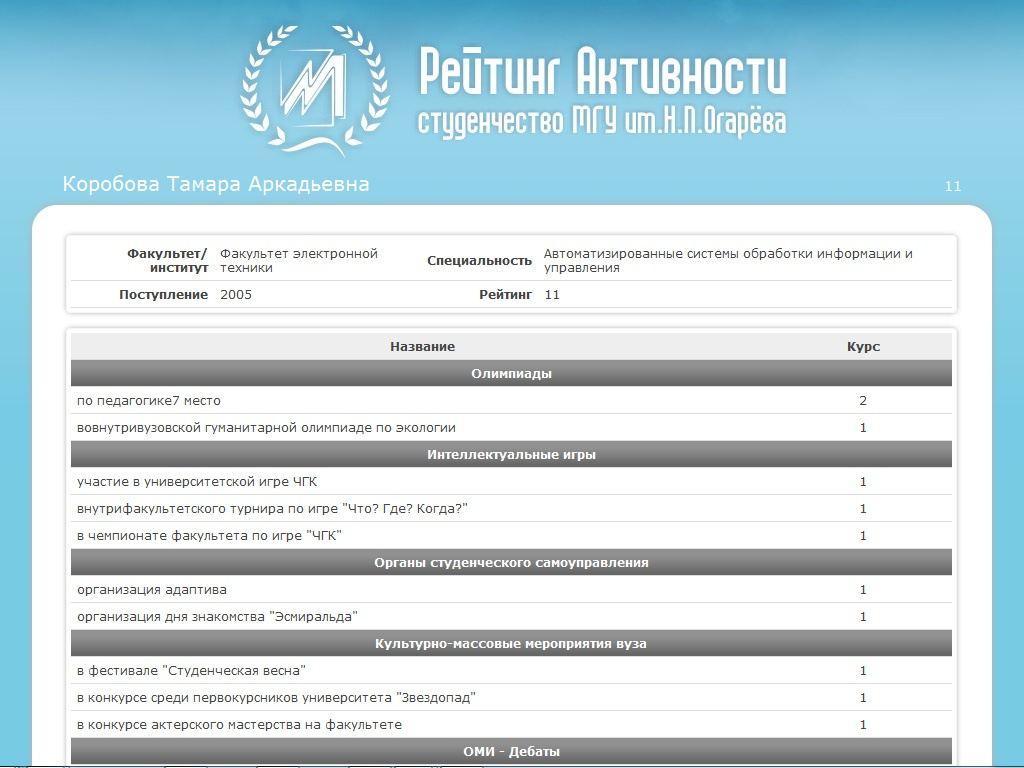Click 'Культурно-массовые мероприятия вуза' section header
This screenshot has width=1024, height=768.
point(511,644)
